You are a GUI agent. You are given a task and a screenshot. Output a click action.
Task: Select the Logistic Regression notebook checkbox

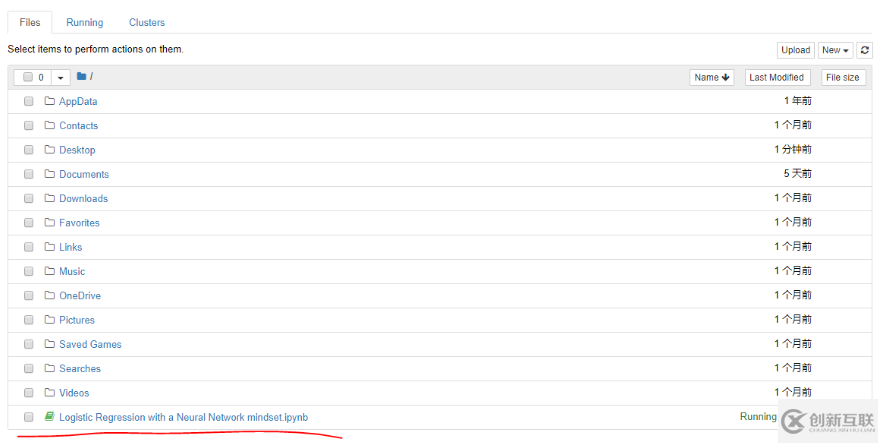pos(29,417)
